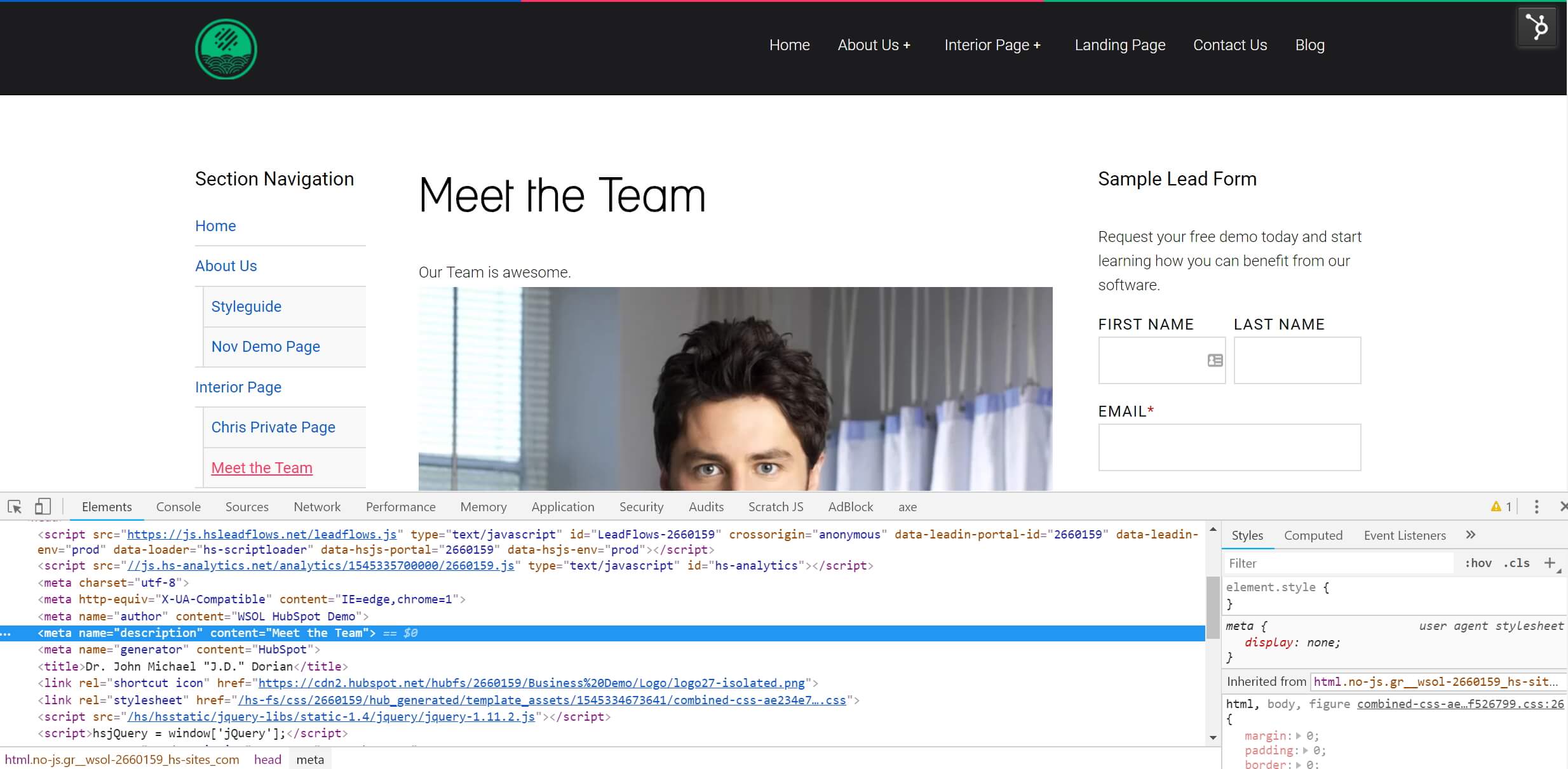Show more Styles pane tabs chevron

[1471, 535]
